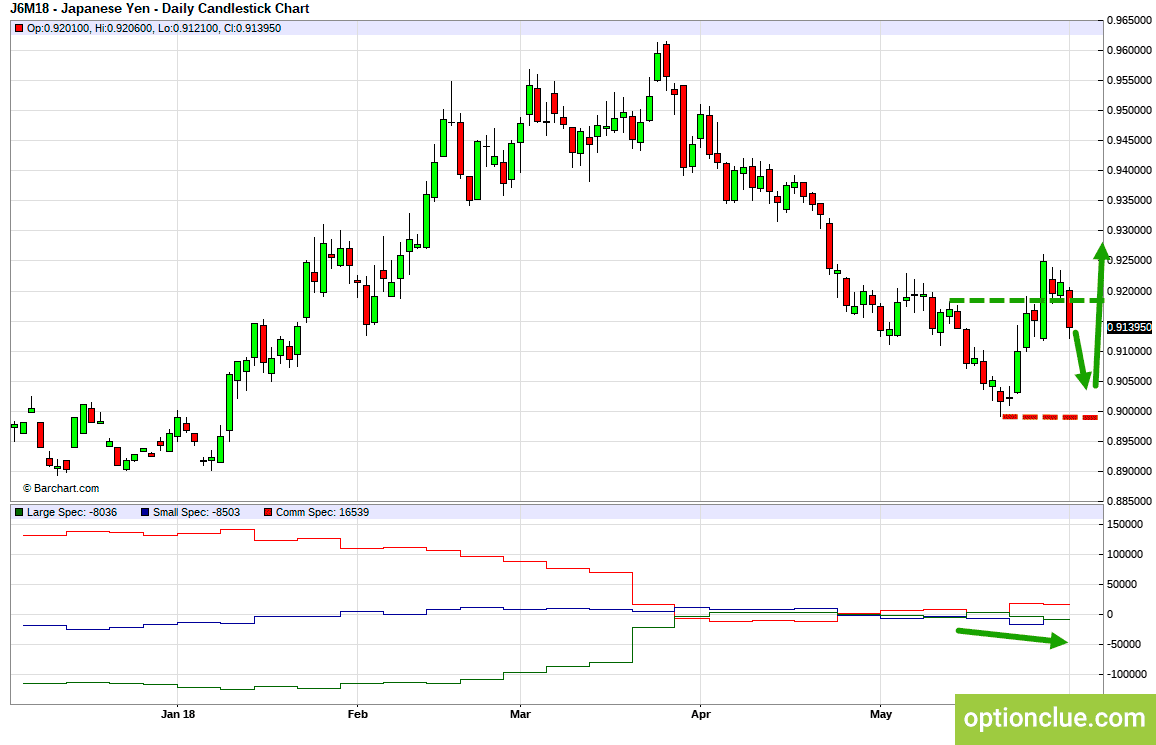Click the 0.960000 price axis label

coord(1129,50)
